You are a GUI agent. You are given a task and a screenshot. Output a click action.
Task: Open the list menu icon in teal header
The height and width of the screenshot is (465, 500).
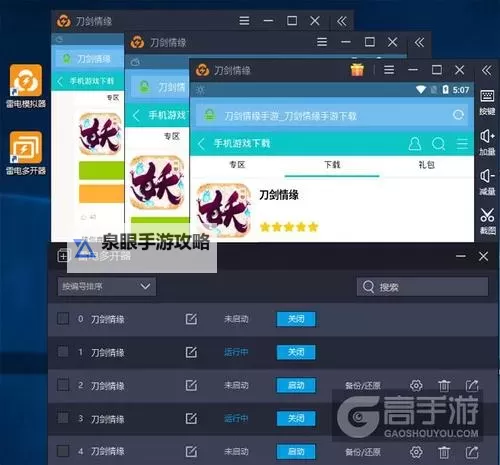pos(462,144)
